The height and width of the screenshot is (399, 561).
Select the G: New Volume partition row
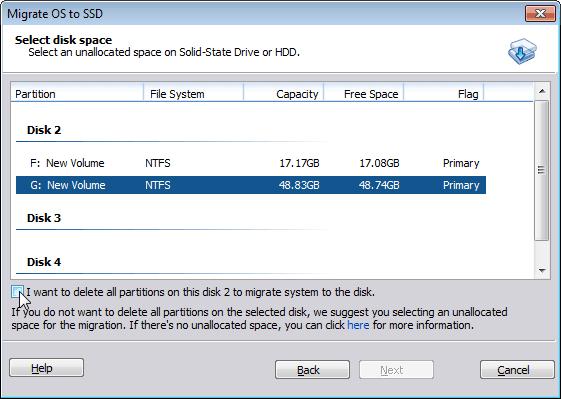[251, 185]
